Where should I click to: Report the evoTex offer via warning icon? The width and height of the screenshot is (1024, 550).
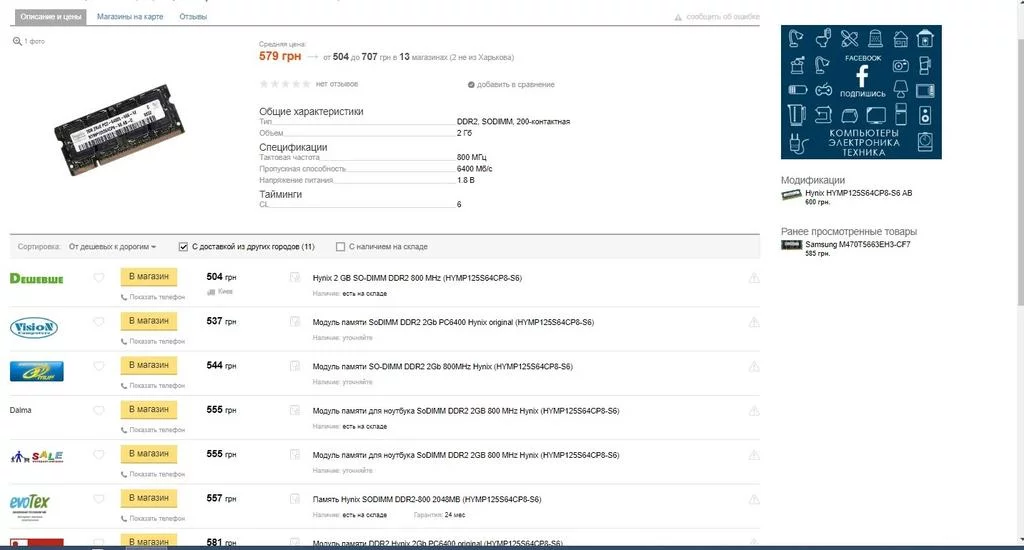[x=754, y=500]
